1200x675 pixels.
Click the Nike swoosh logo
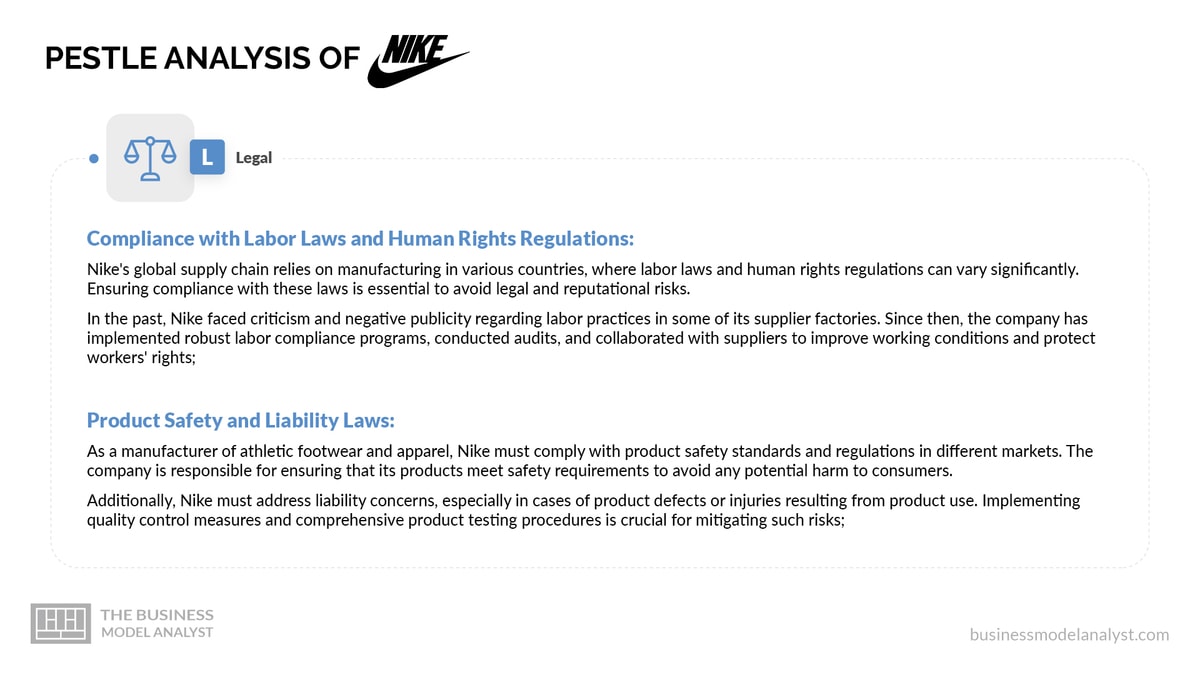coord(417,62)
